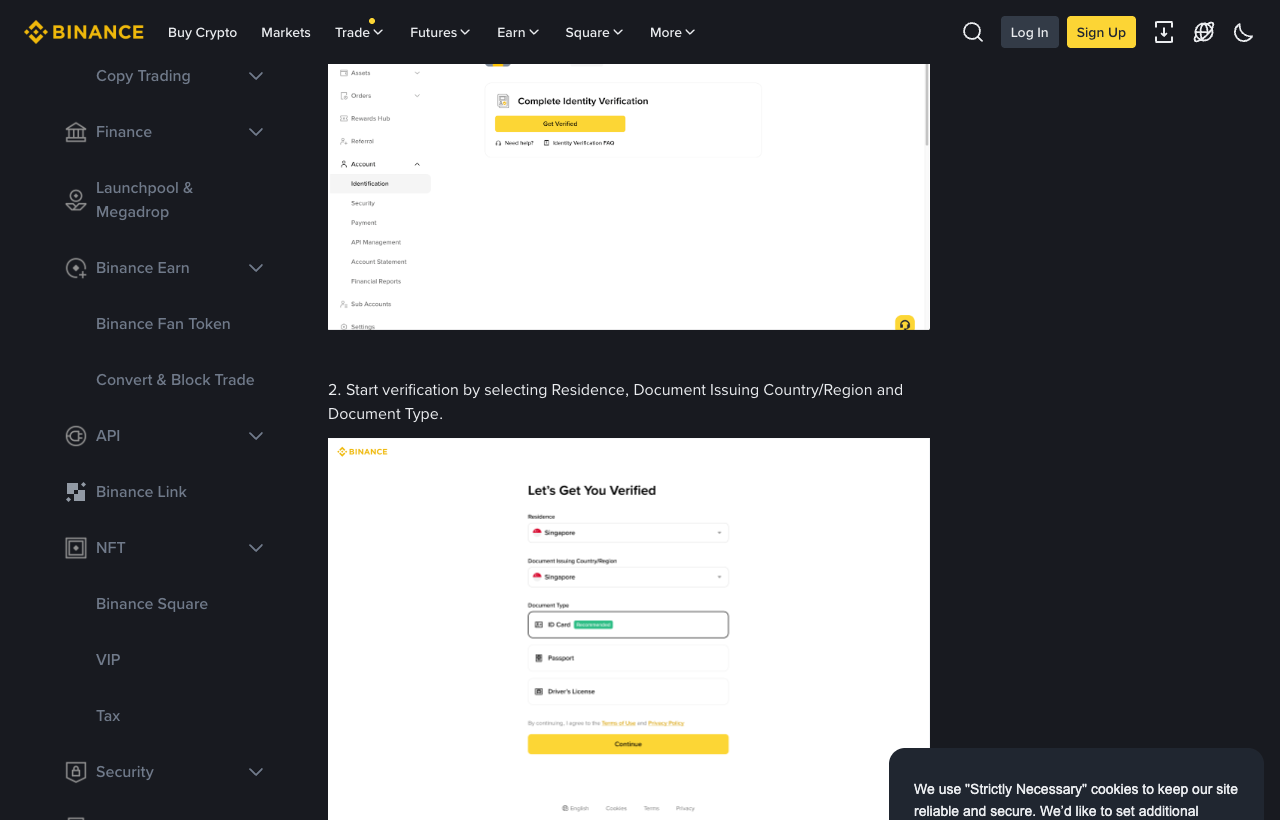Open the Let's Get You Verified screenshot
The width and height of the screenshot is (1280, 820).
click(629, 629)
